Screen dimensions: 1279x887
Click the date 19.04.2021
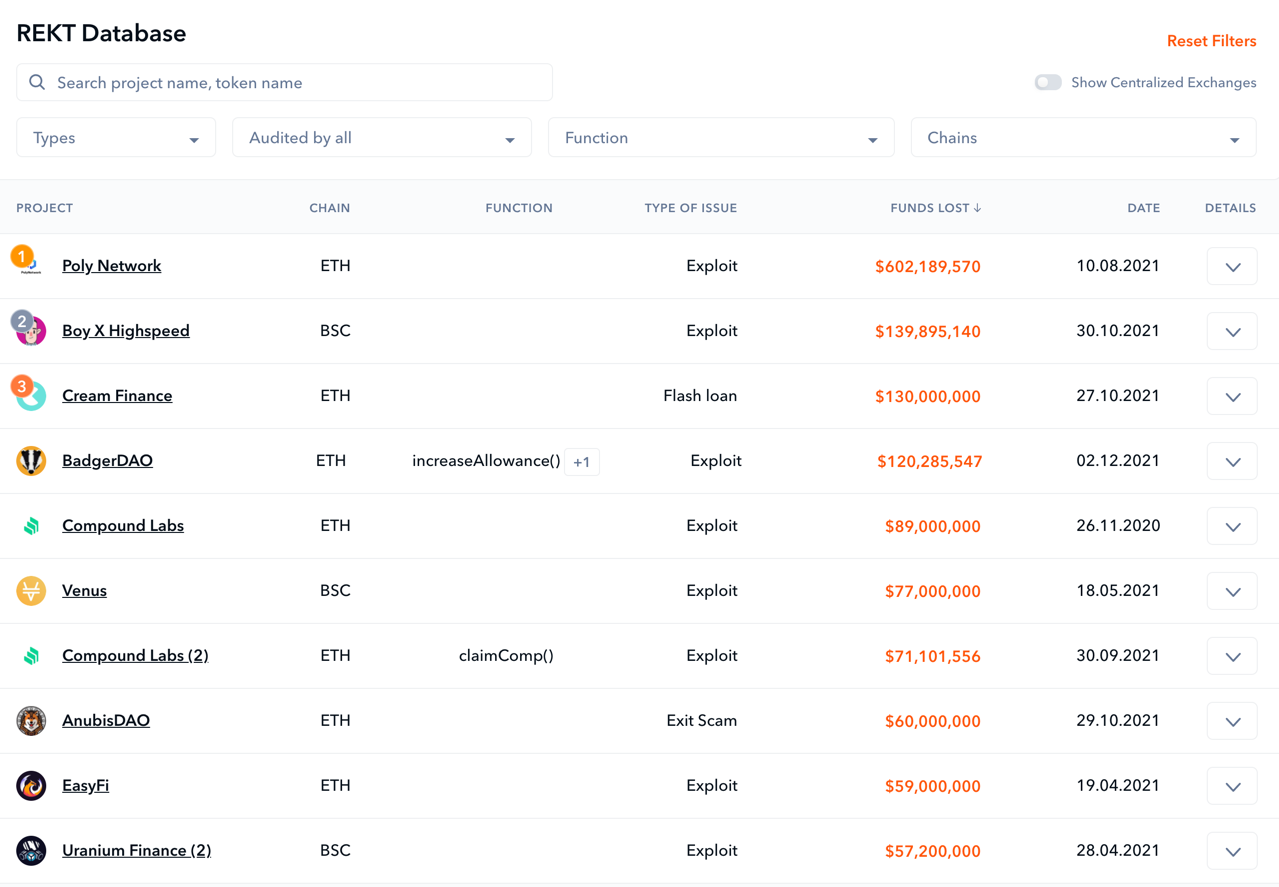click(1118, 786)
